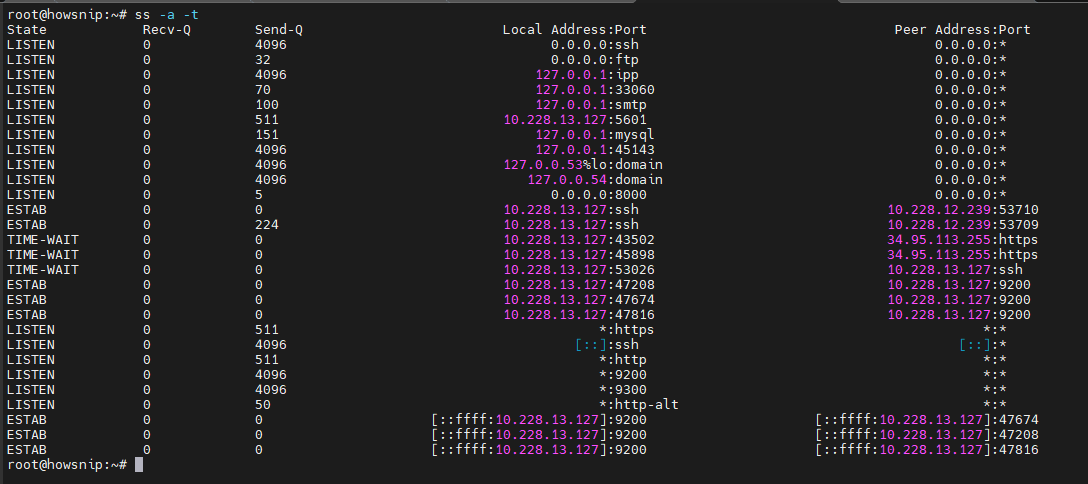Viewport: 1088px width, 484px height.
Task: Click local address "10.228.13.127:5601"
Action: pyautogui.click(x=575, y=119)
